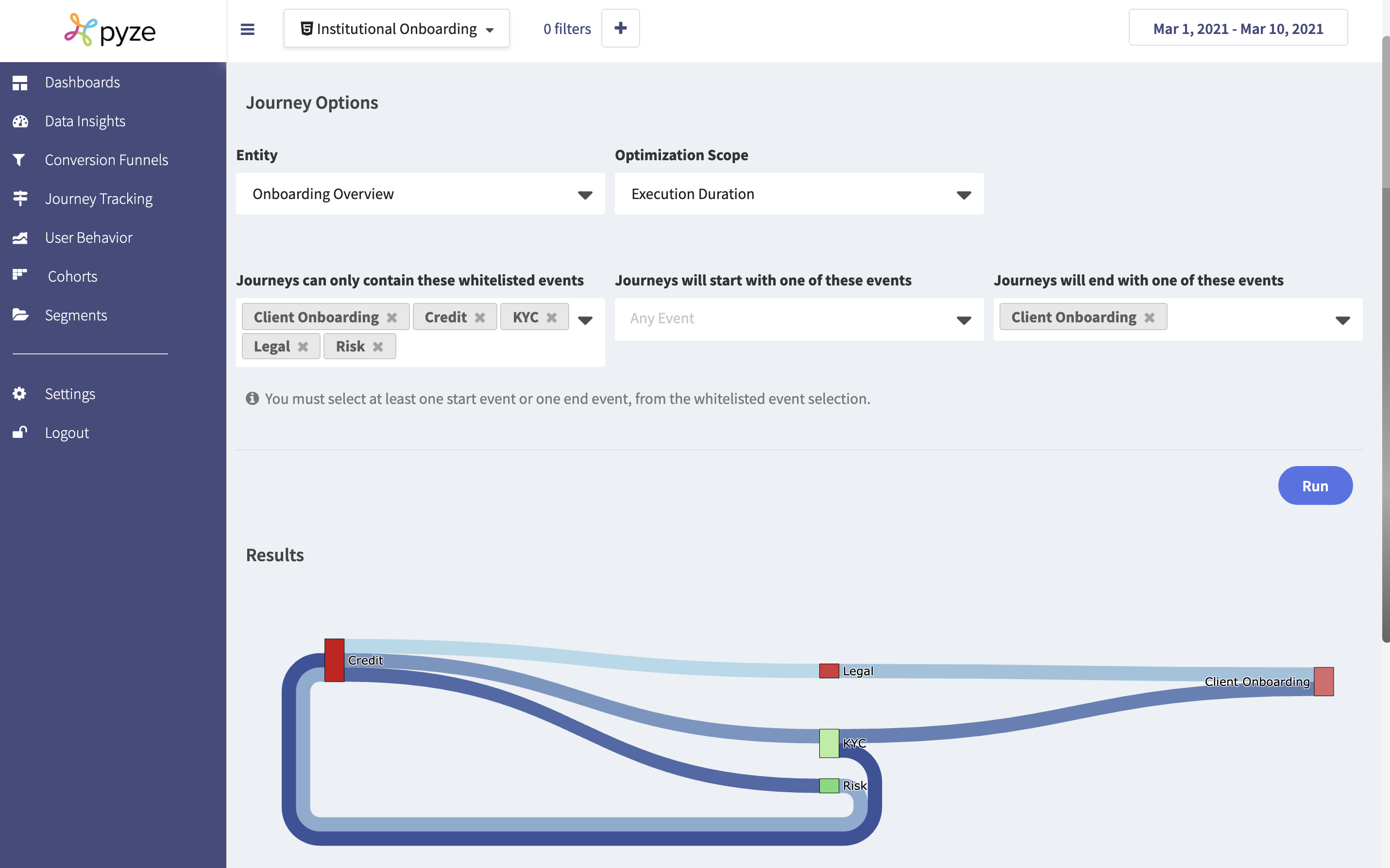Click the Logout unlock icon
1390x868 pixels.
click(19, 432)
